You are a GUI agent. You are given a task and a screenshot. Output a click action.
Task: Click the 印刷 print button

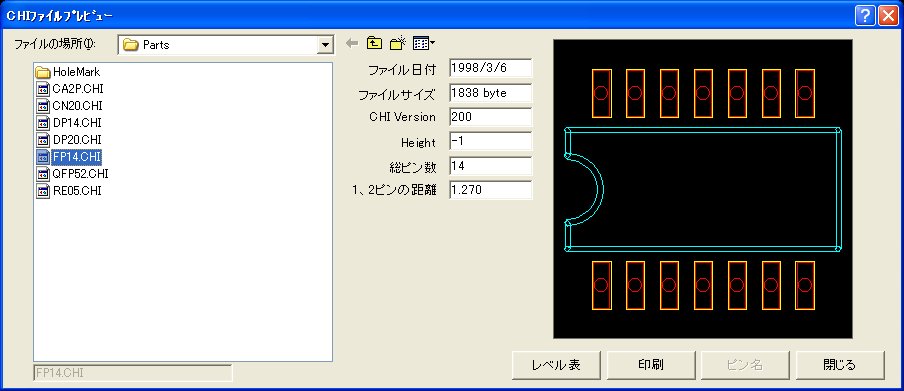[x=650, y=364]
